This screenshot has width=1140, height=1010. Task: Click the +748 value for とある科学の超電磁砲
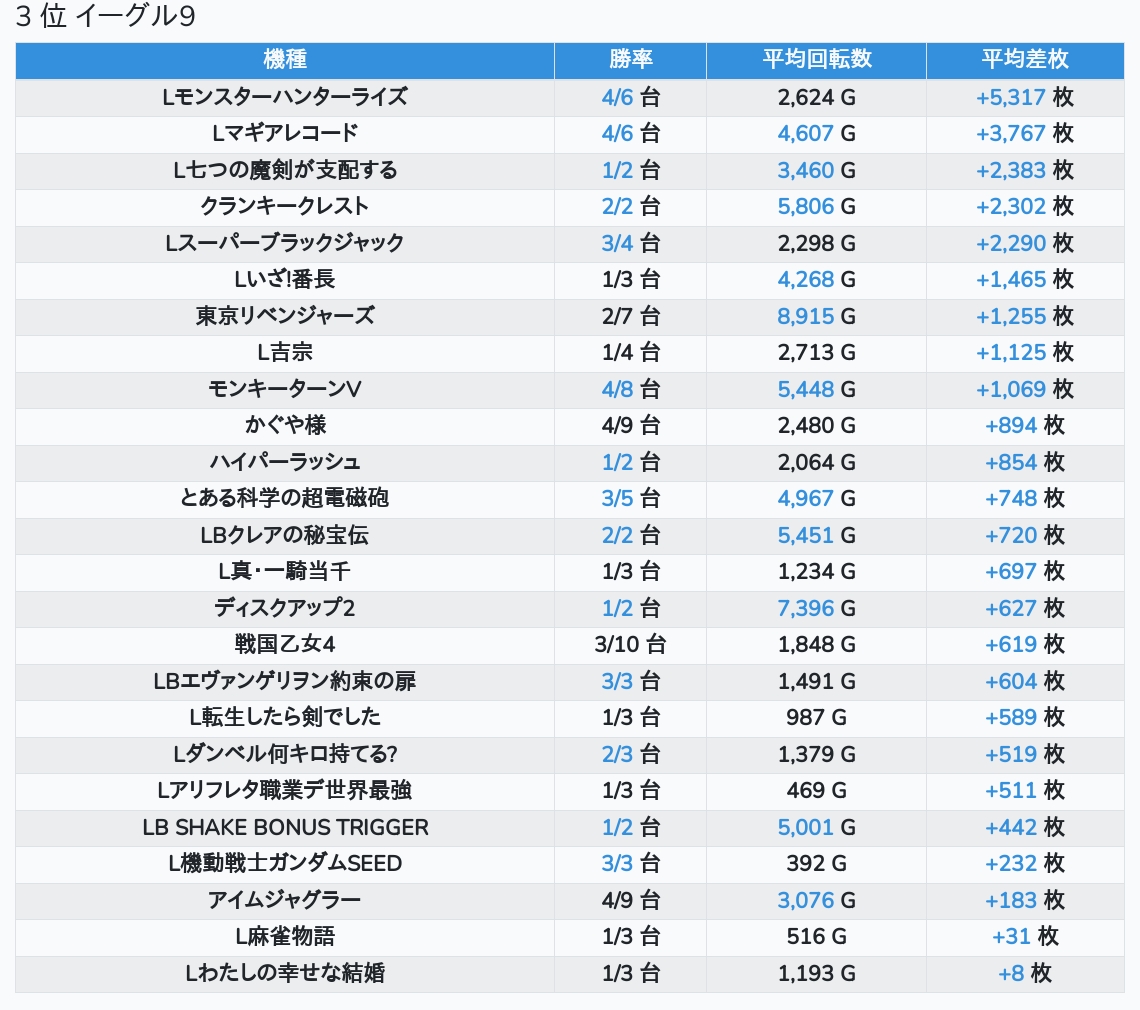[x=1010, y=498]
